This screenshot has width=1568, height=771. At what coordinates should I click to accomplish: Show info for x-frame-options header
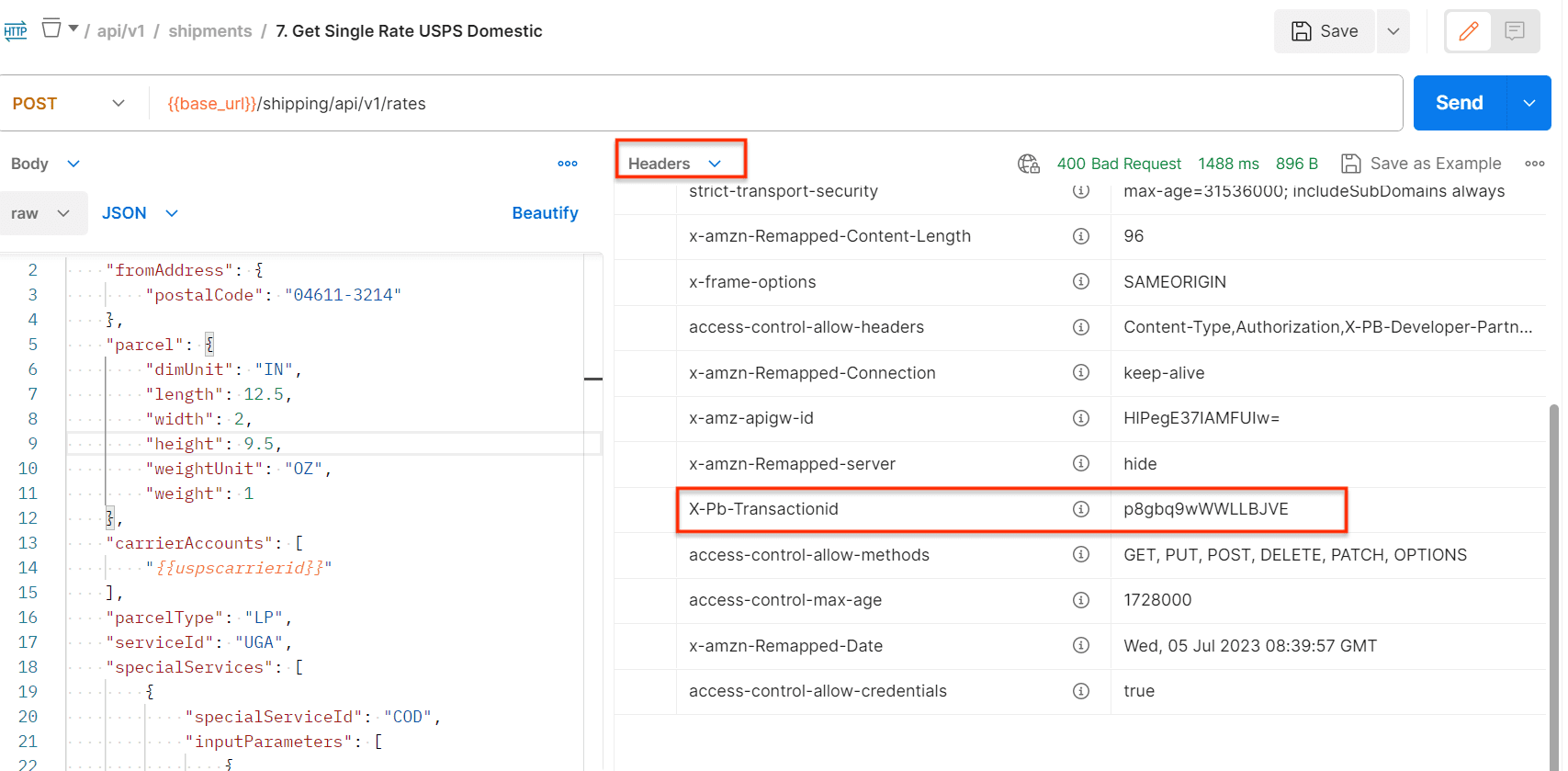1081,282
